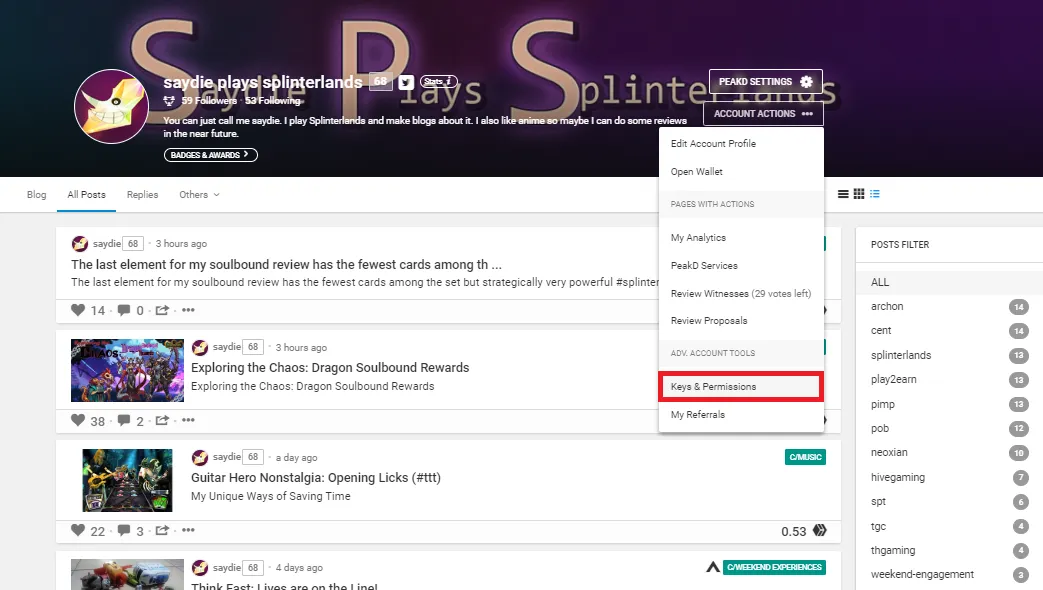Screen dimensions: 1043x590
Task: Switch to the All Posts tab
Action: pyautogui.click(x=86, y=194)
